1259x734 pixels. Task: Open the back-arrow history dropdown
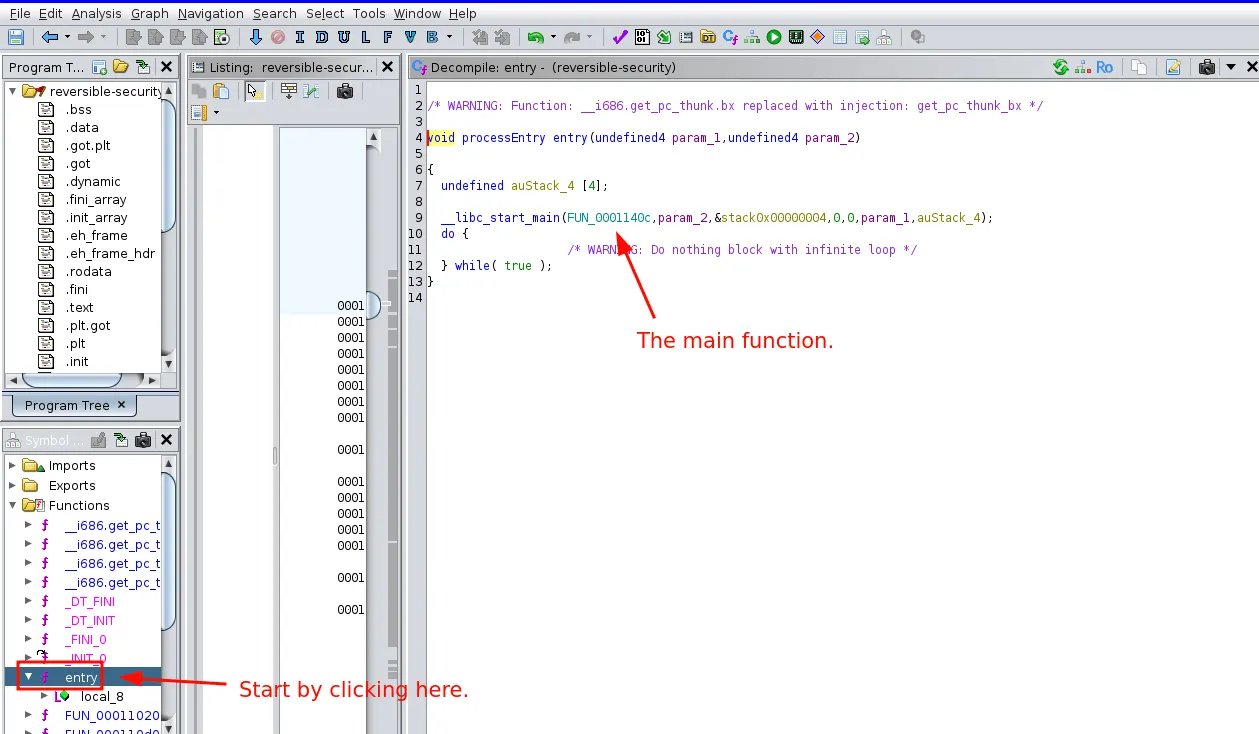pos(68,37)
